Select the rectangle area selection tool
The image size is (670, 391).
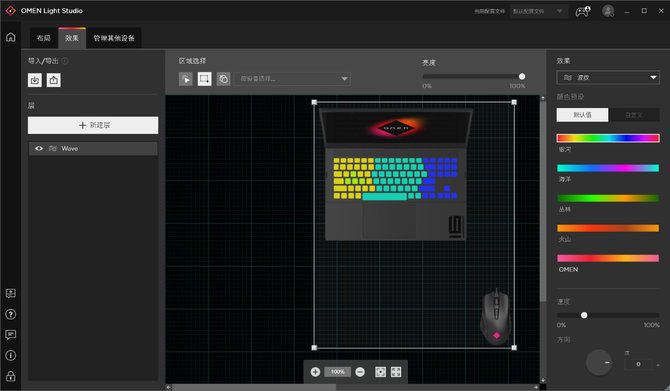(x=205, y=79)
